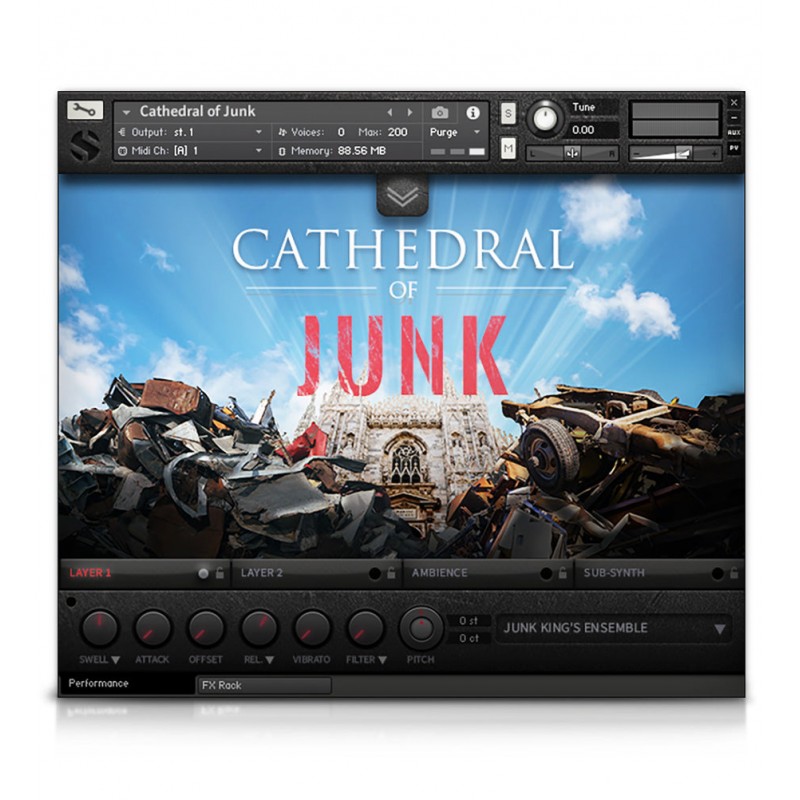This screenshot has height=800, width=800.
Task: Go to the previous instrument arrow
Action: click(391, 113)
